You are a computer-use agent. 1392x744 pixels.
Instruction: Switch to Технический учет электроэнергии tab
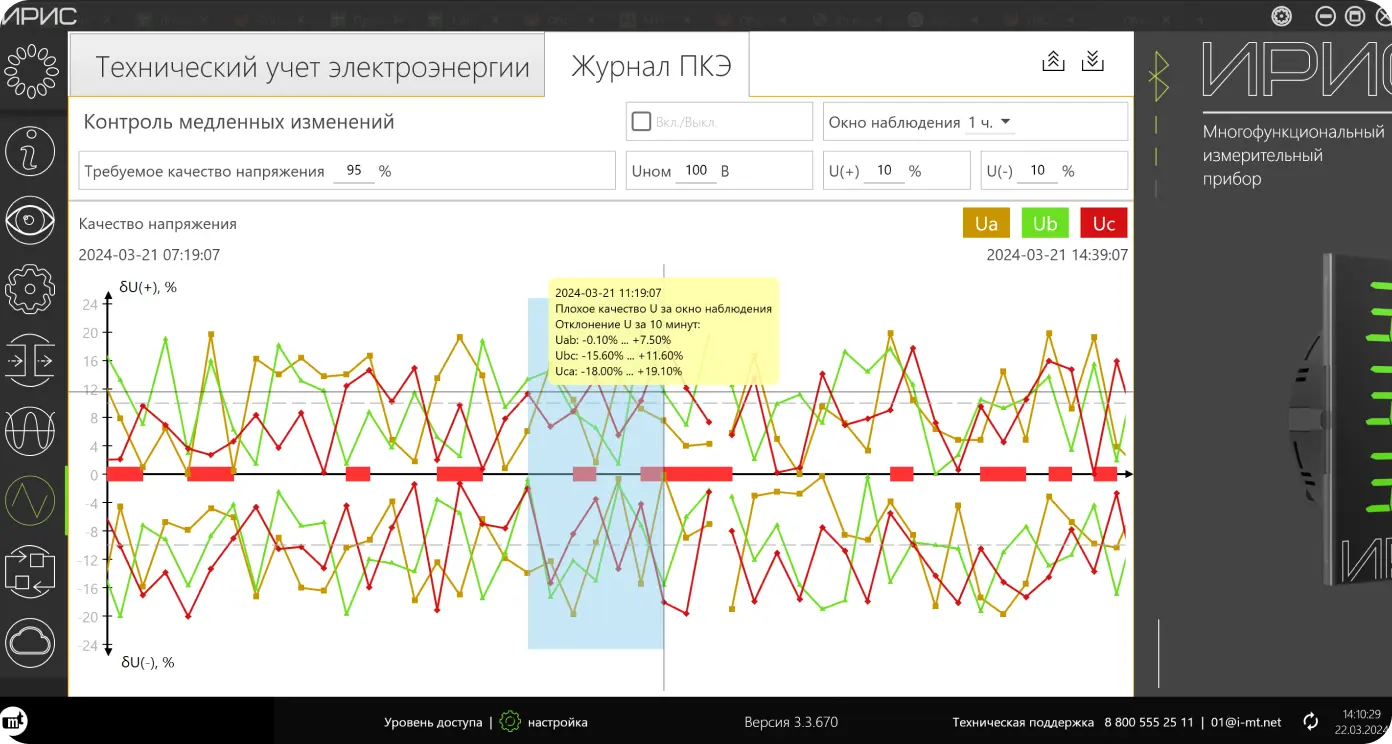tap(312, 67)
